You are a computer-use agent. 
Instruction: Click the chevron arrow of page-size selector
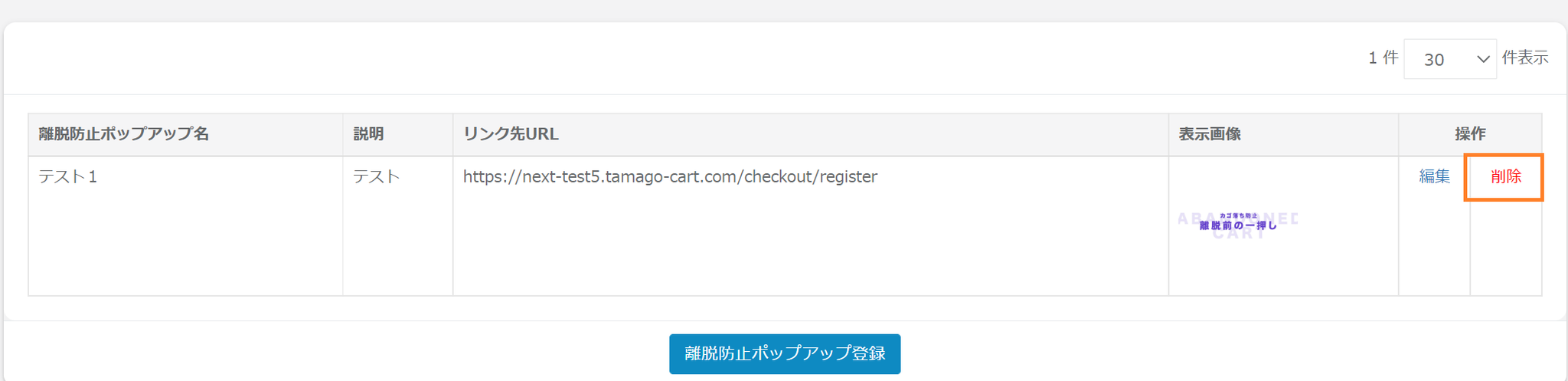pyautogui.click(x=1483, y=59)
